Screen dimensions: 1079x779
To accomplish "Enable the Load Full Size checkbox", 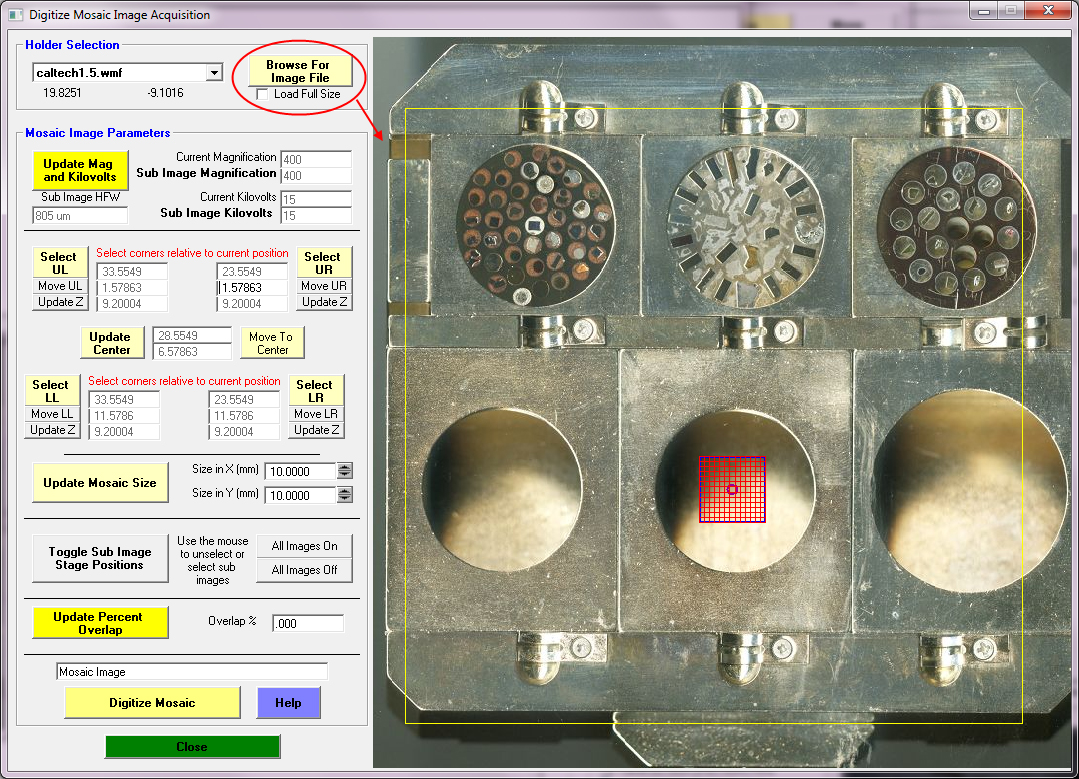I will [x=262, y=94].
